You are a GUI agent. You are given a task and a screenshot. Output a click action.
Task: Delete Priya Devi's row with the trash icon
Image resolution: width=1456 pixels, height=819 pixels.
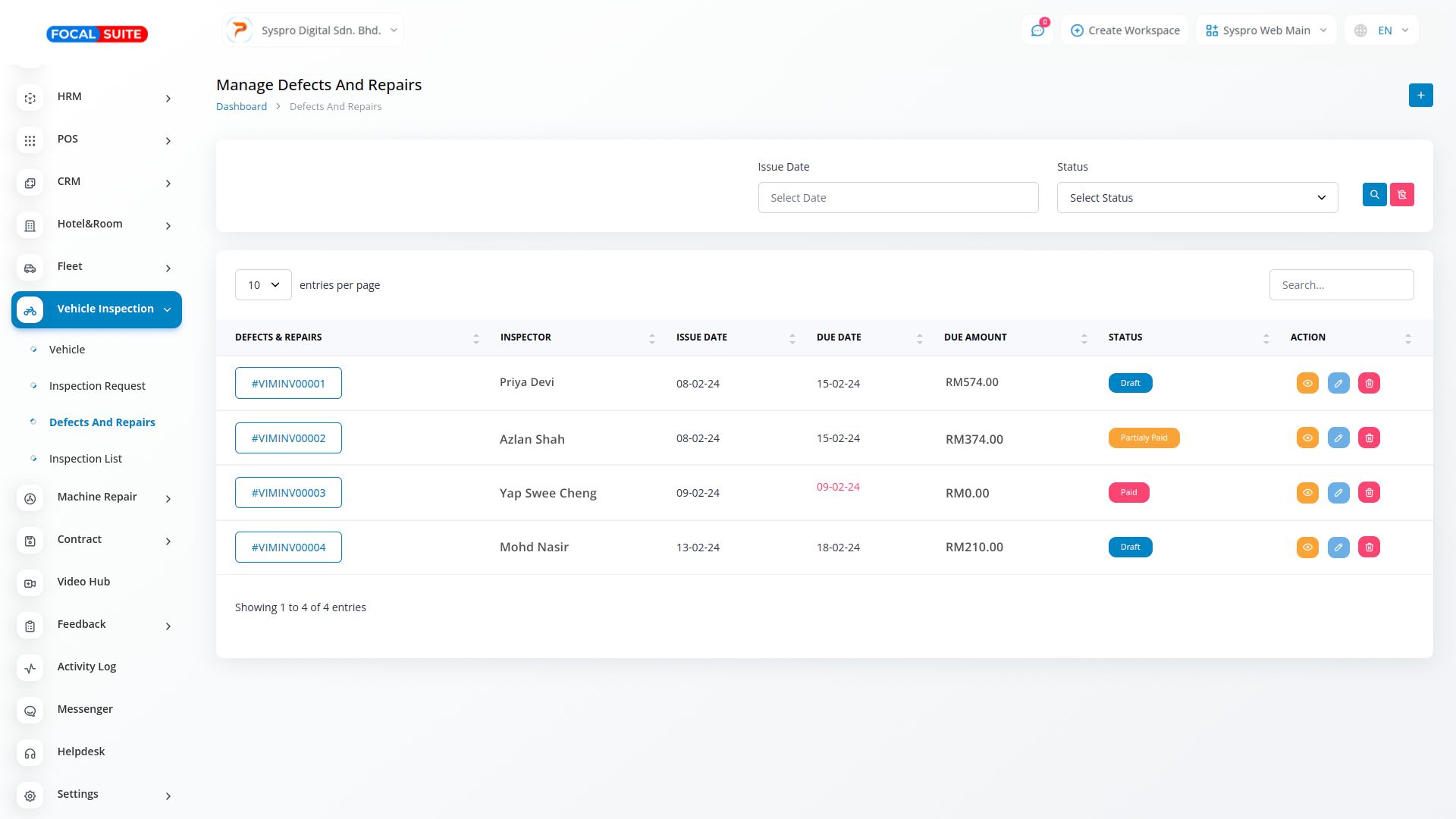click(x=1369, y=384)
